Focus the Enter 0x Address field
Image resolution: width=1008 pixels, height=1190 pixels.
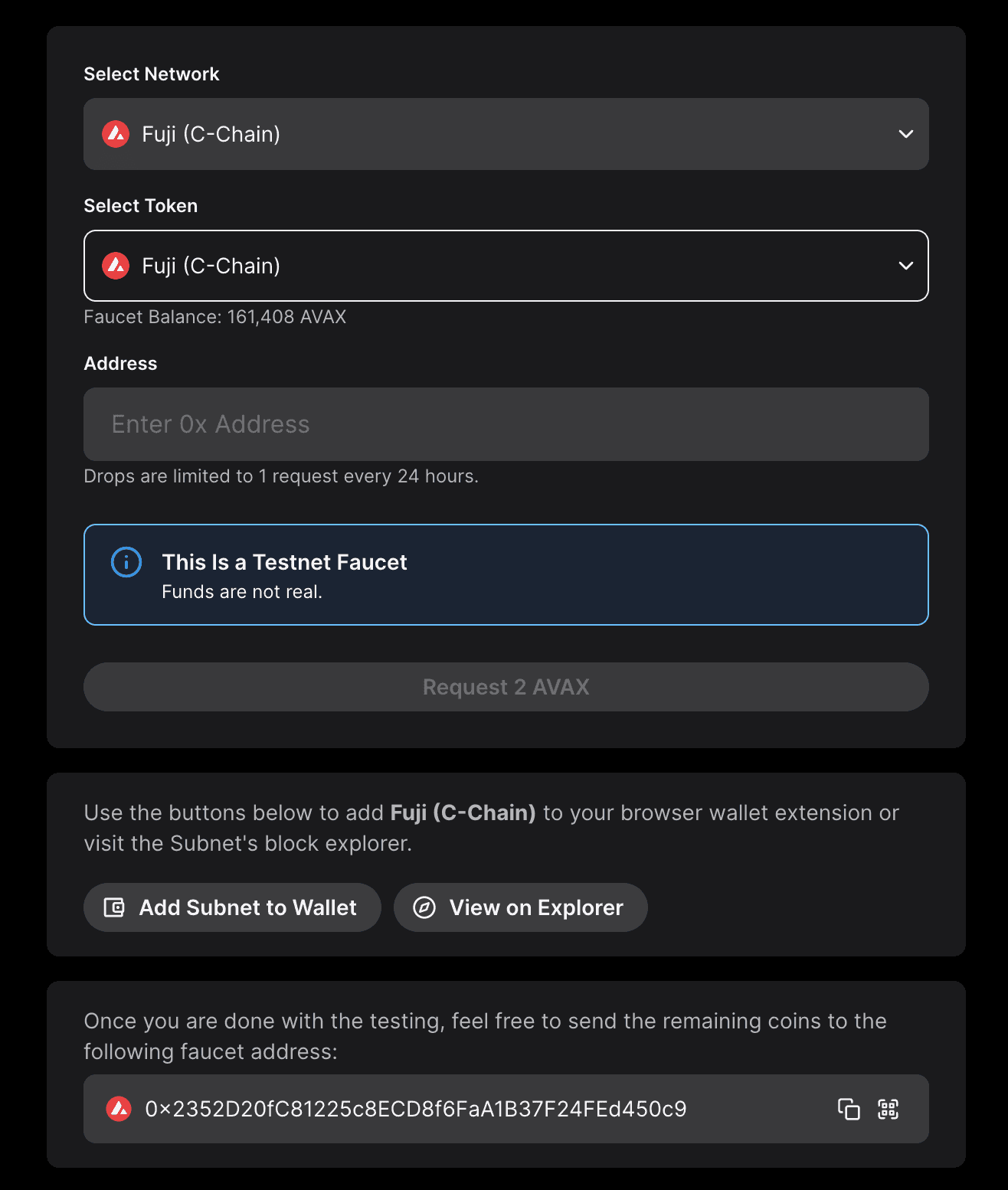[x=506, y=424]
